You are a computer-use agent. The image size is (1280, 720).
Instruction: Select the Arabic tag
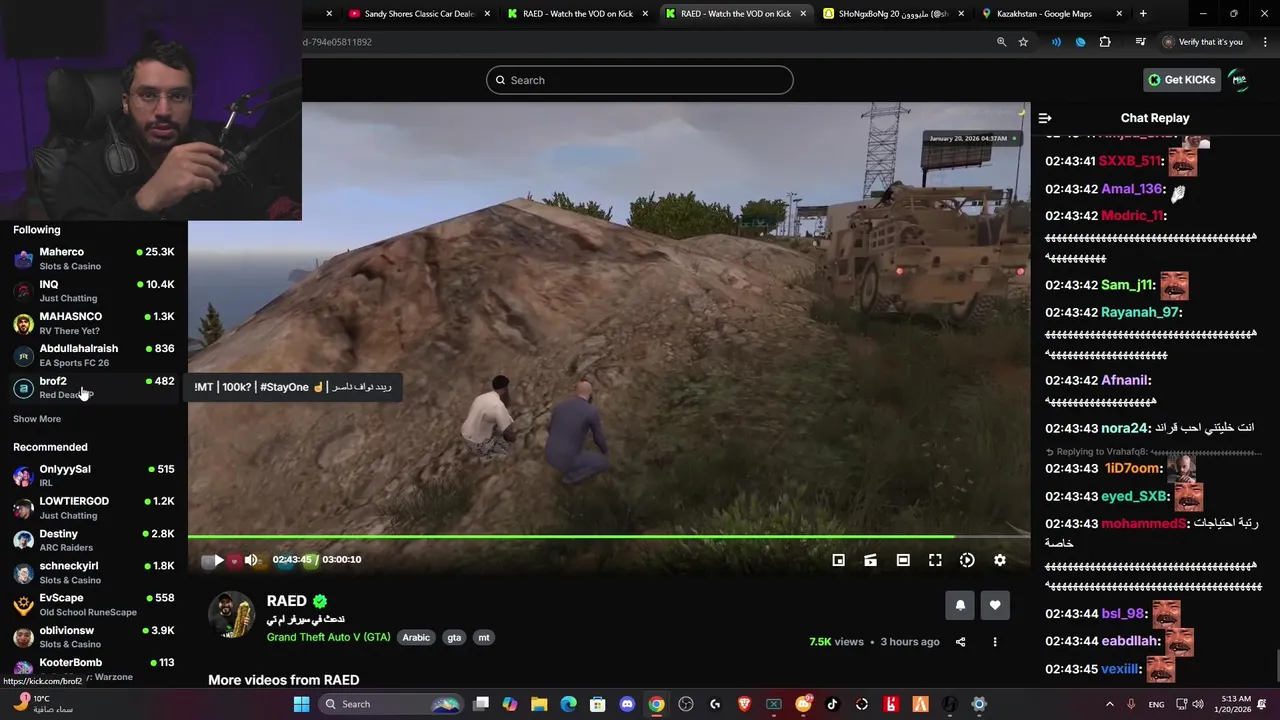[416, 638]
